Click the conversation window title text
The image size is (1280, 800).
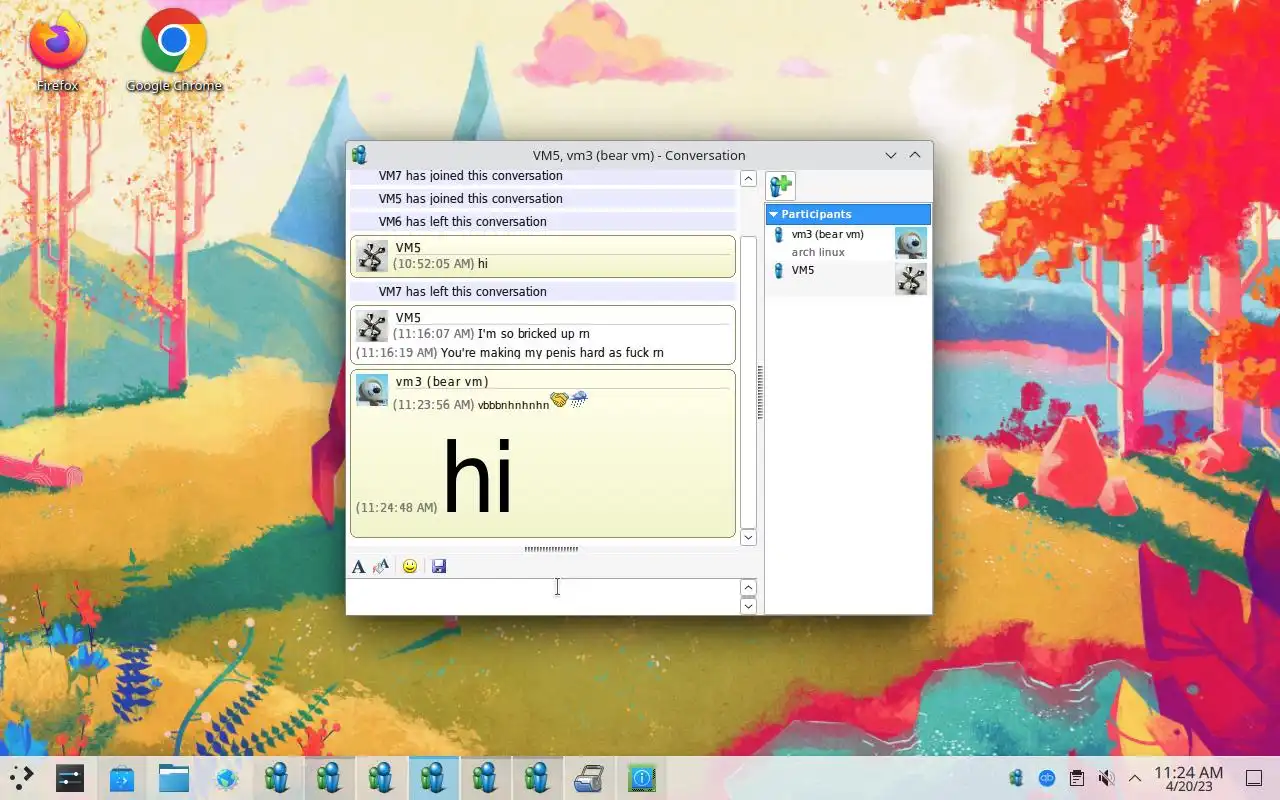(x=639, y=155)
